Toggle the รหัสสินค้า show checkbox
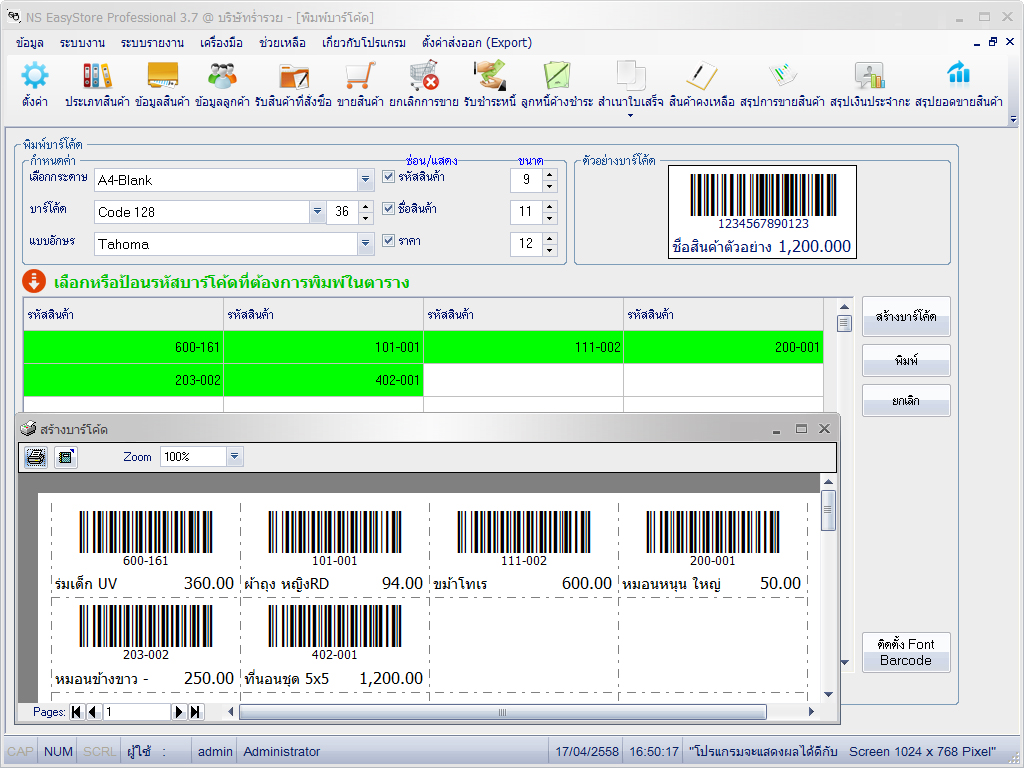The image size is (1024, 768). [389, 176]
